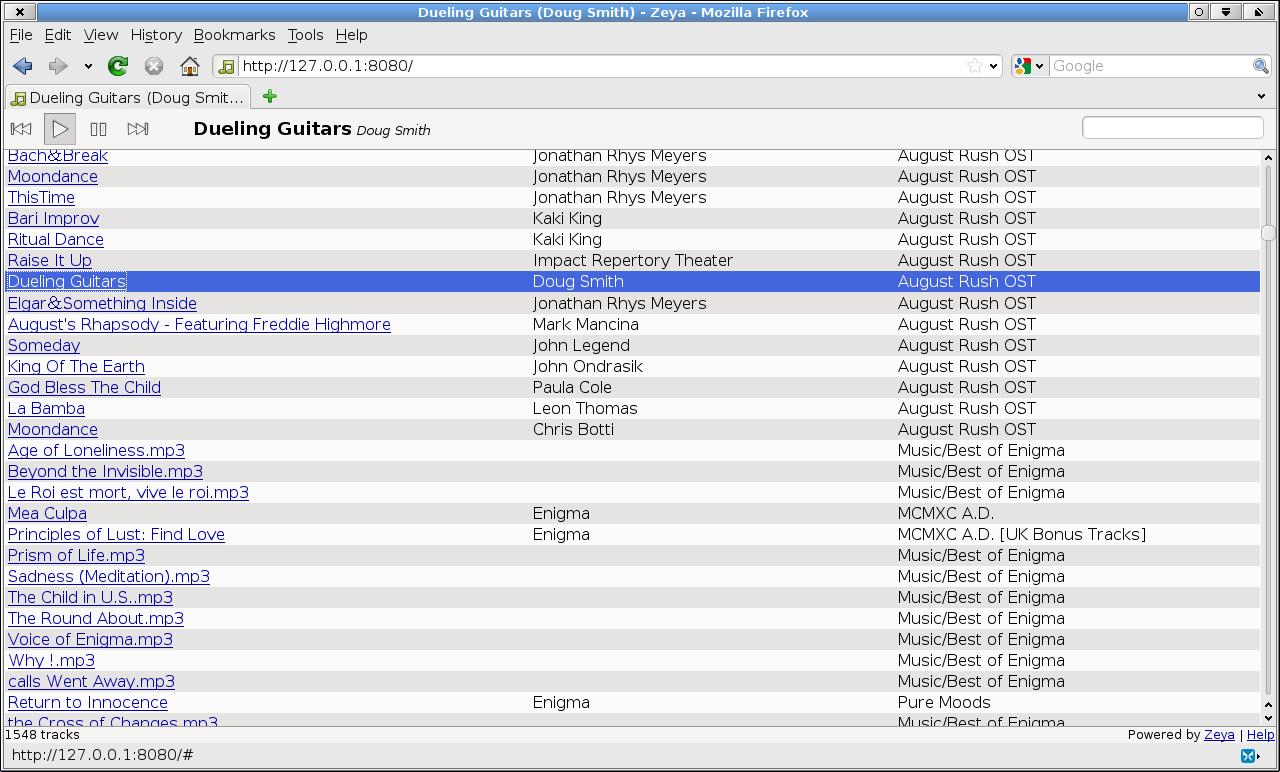Open the list all tabs dropdown

[x=1262, y=97]
